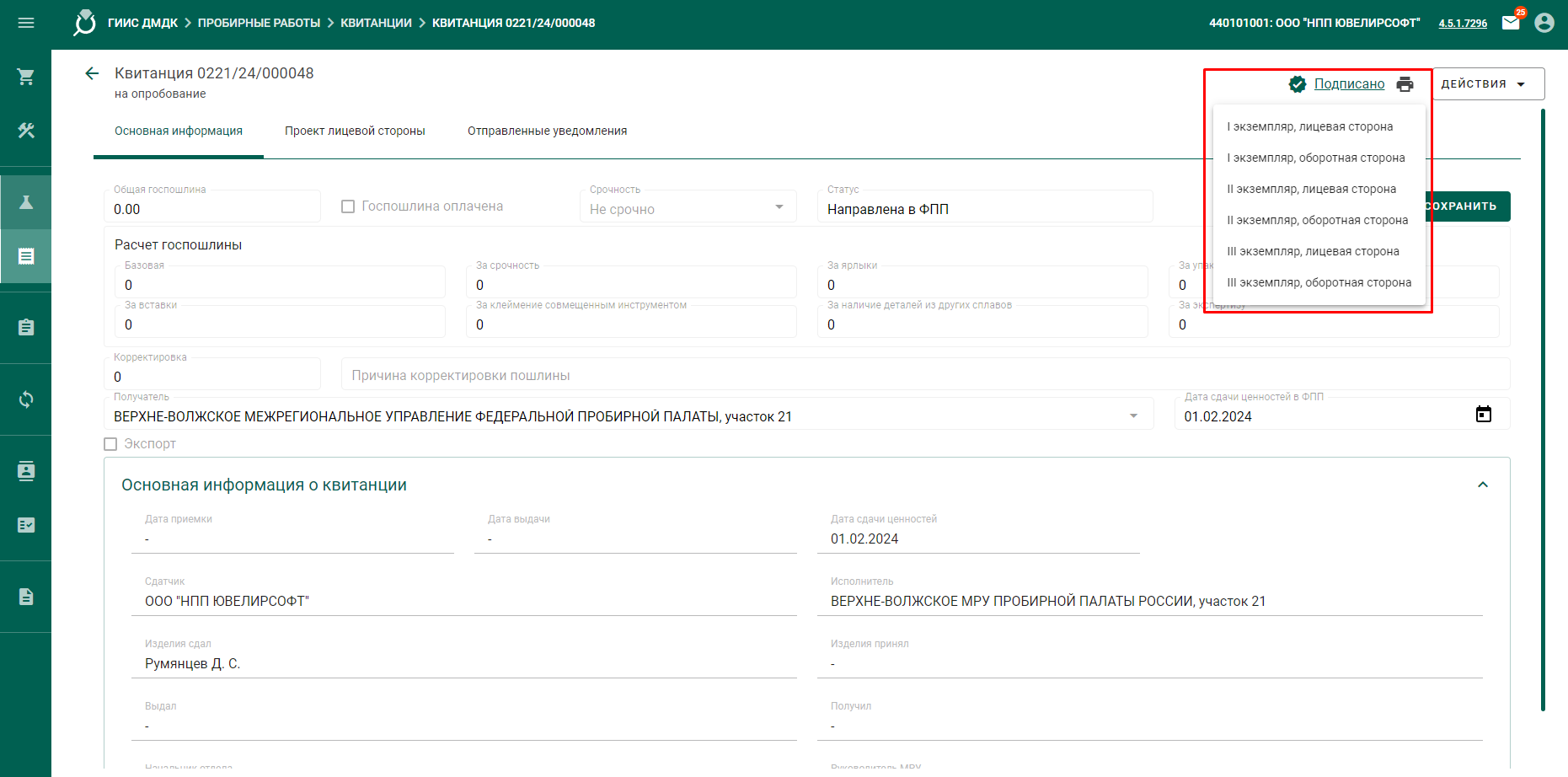
Task: Click the За ярлыки fee field
Action: [x=982, y=282]
